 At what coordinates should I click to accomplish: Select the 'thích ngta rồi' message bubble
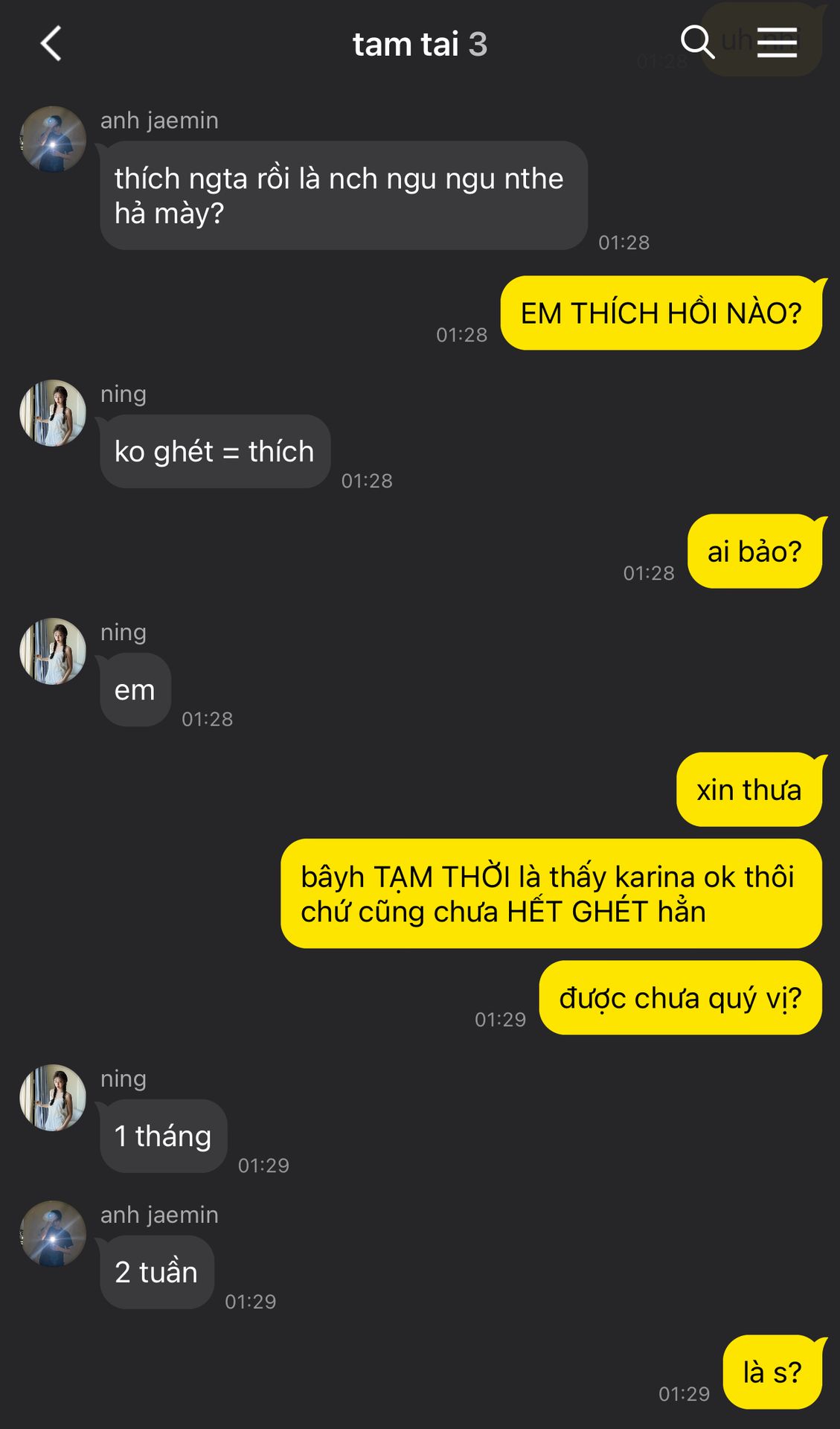click(x=344, y=195)
